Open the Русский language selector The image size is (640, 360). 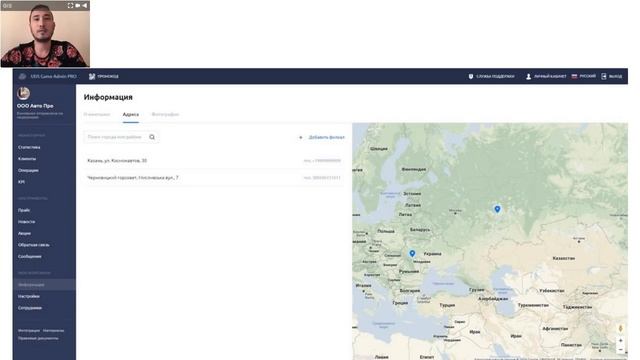coord(587,76)
